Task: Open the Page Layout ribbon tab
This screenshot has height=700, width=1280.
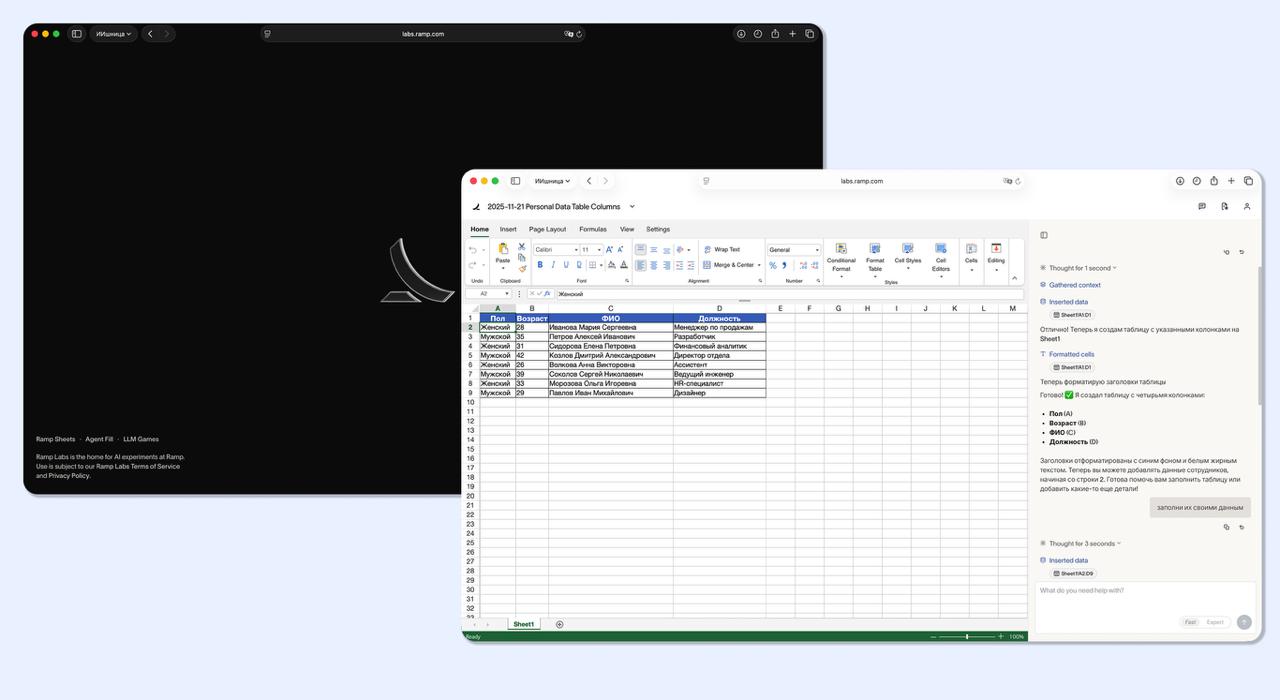Action: 548,229
